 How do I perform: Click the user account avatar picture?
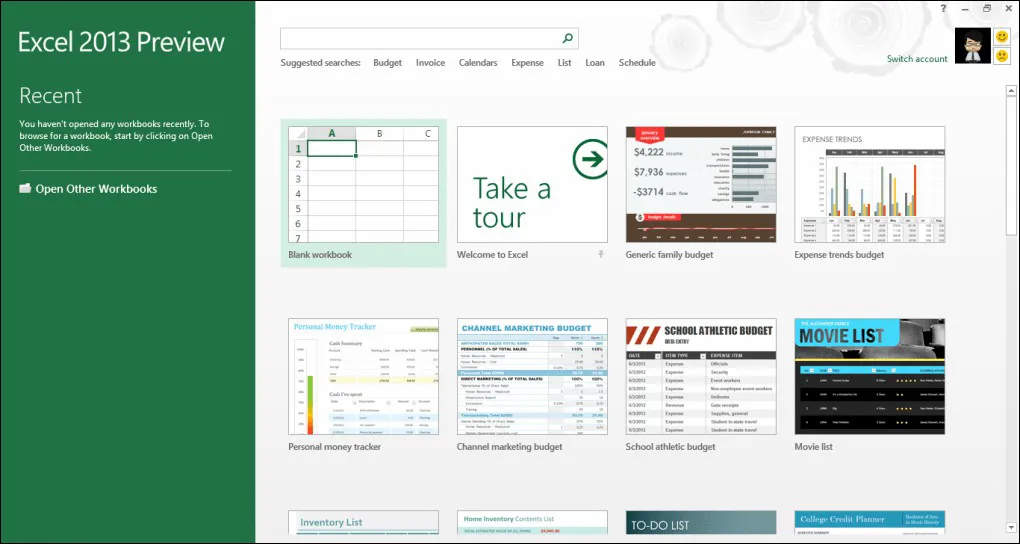pyautogui.click(x=972, y=46)
